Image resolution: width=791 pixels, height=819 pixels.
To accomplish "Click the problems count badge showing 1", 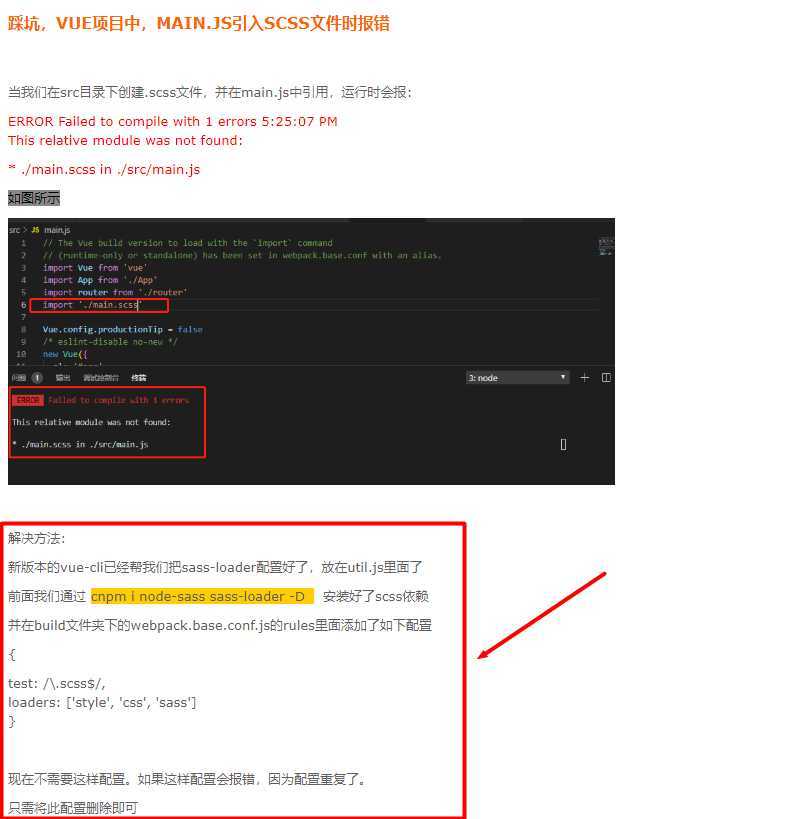I will tap(37, 378).
